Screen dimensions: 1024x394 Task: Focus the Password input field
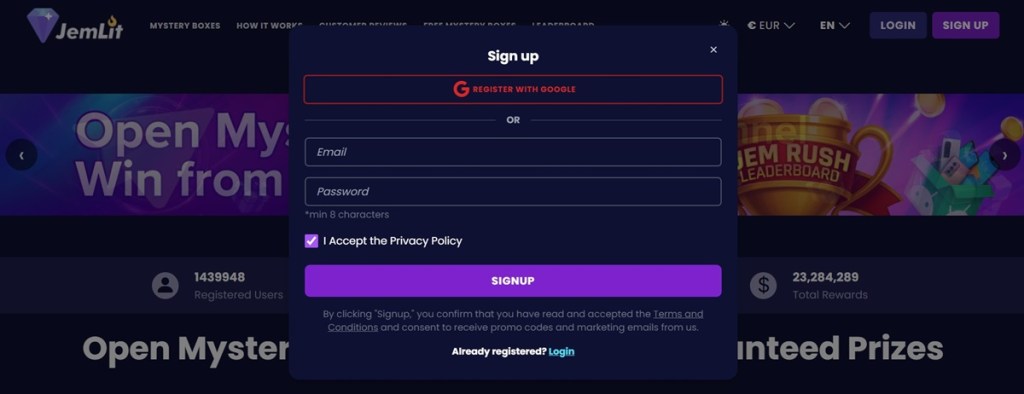pos(513,191)
